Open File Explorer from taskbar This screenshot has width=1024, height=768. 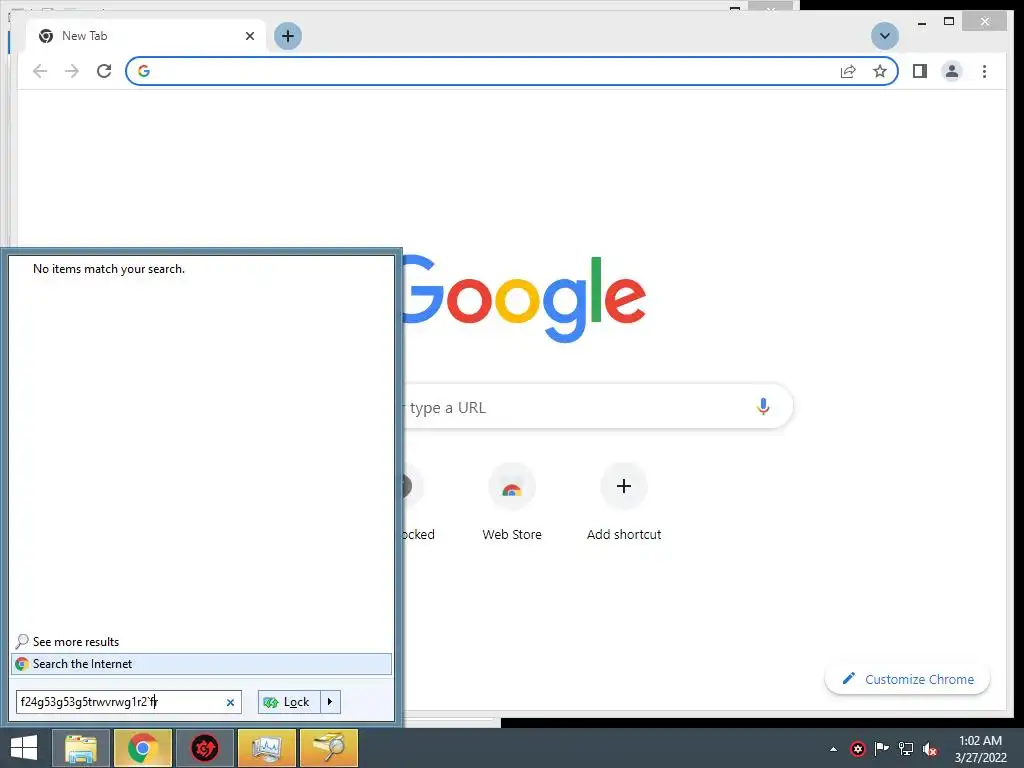81,748
